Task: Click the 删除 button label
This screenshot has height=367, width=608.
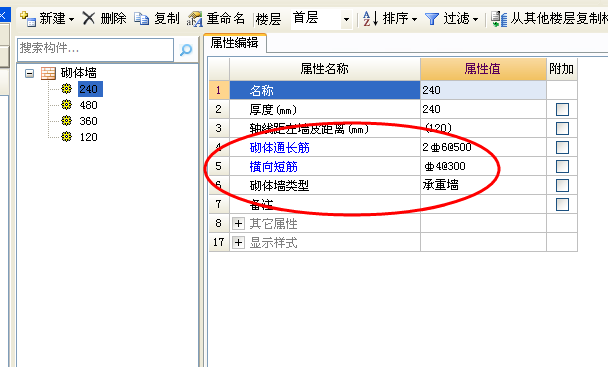Action: (x=113, y=18)
